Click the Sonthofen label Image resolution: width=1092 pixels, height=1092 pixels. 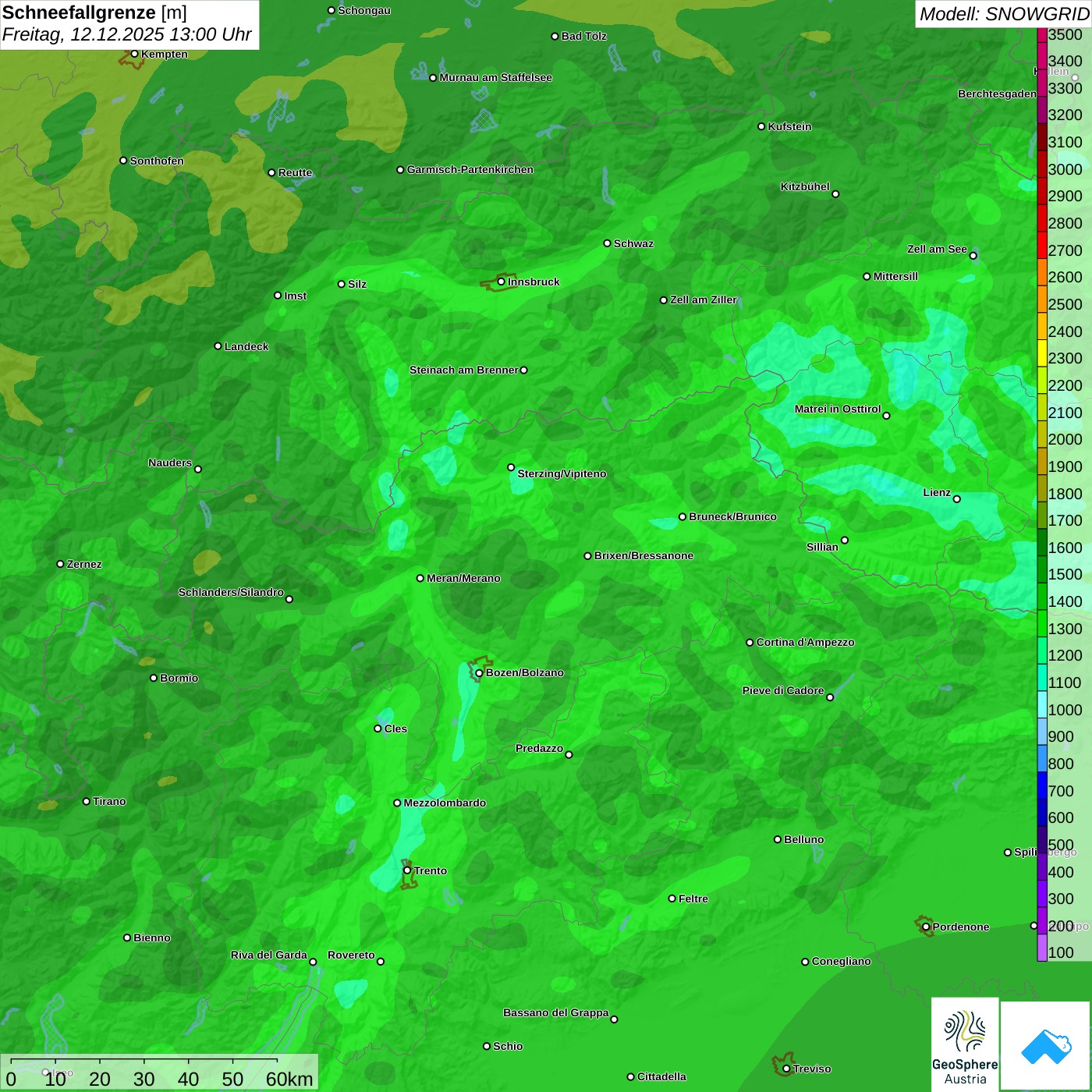tap(157, 161)
